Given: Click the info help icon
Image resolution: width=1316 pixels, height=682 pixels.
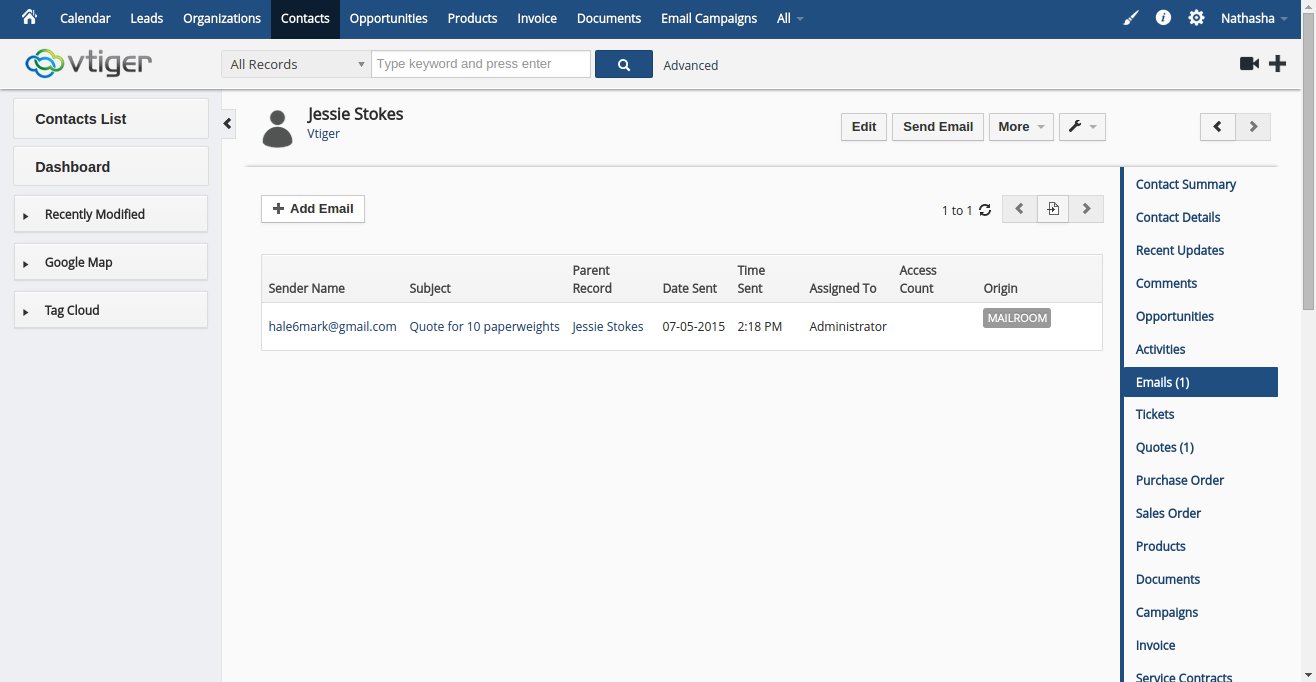Looking at the screenshot, I should click(1163, 18).
